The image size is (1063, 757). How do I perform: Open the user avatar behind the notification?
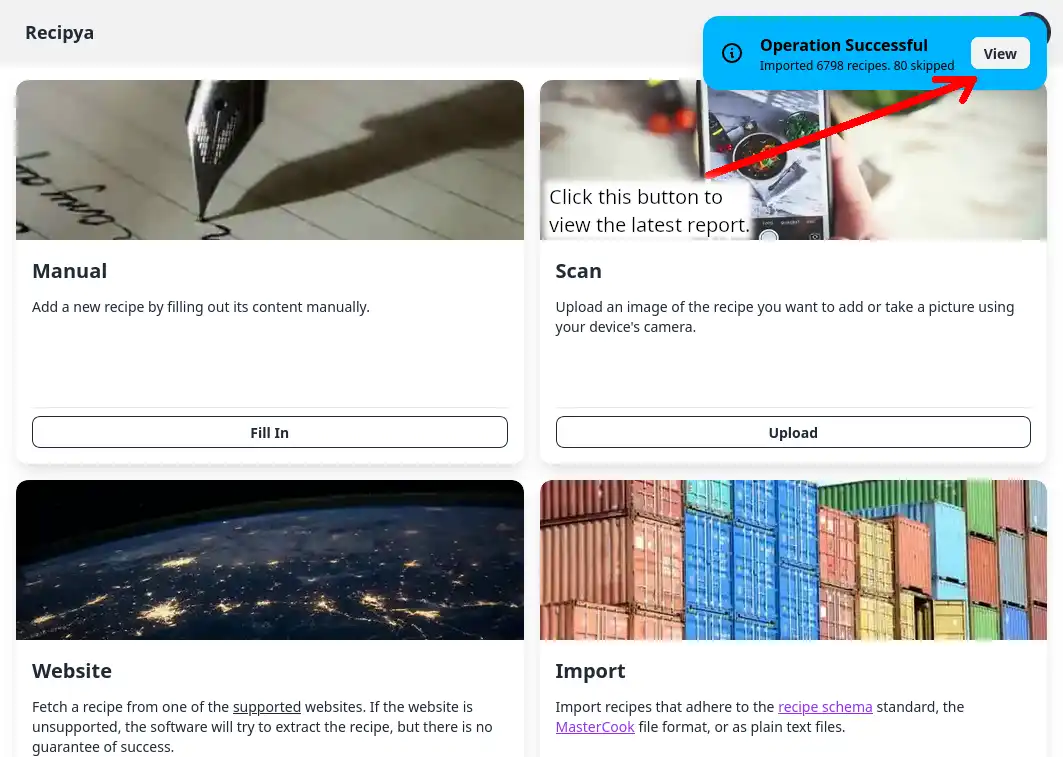(1038, 25)
